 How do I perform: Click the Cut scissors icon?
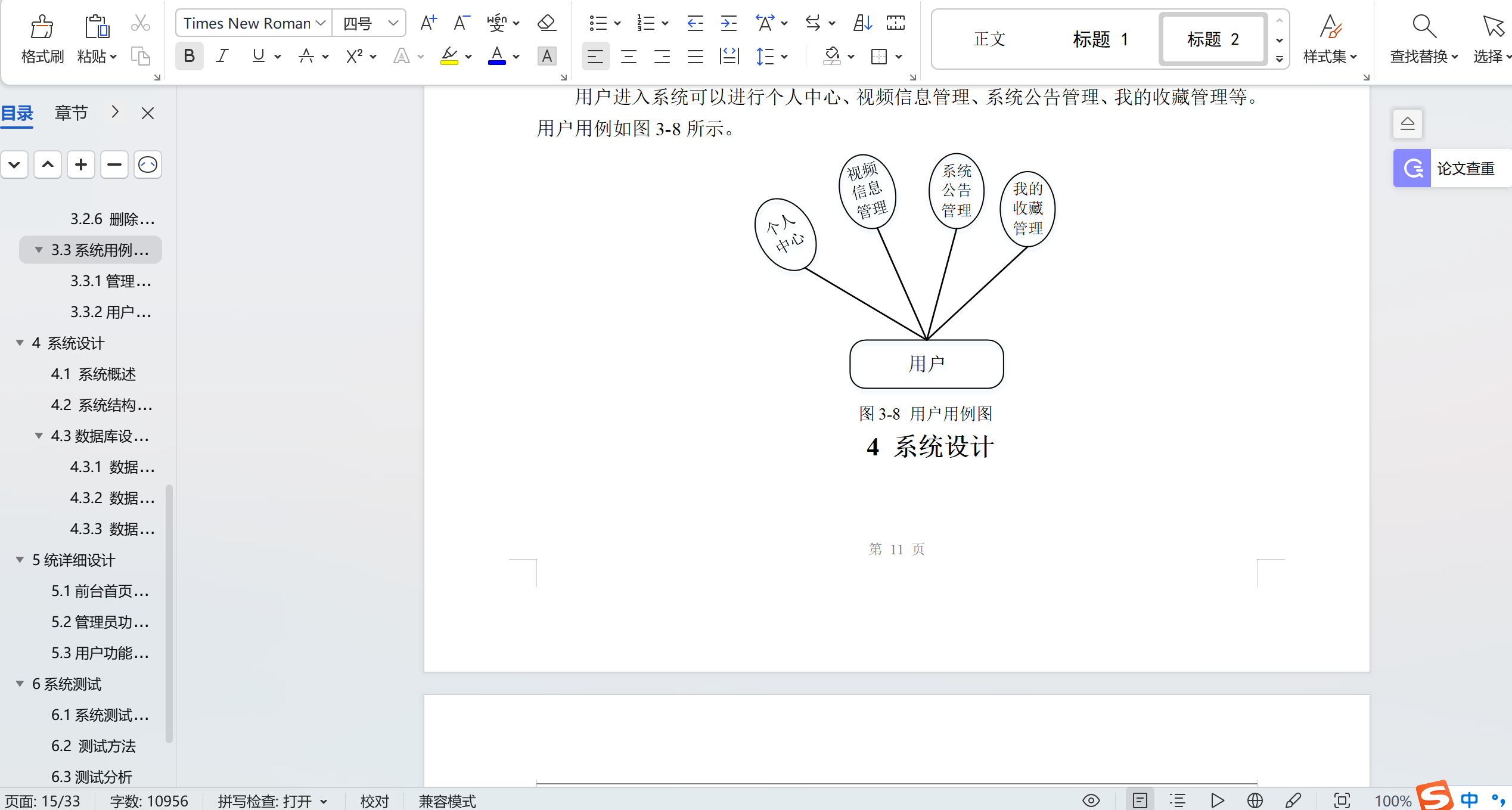point(141,24)
